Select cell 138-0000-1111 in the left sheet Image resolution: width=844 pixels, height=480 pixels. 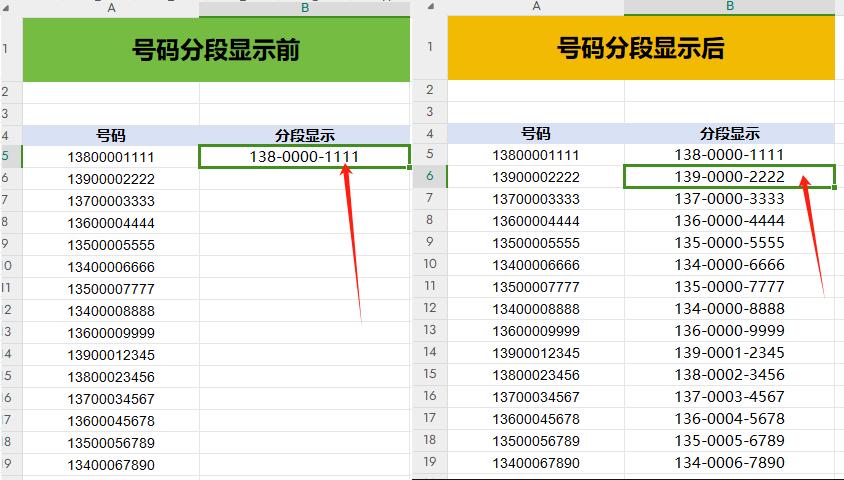(305, 157)
